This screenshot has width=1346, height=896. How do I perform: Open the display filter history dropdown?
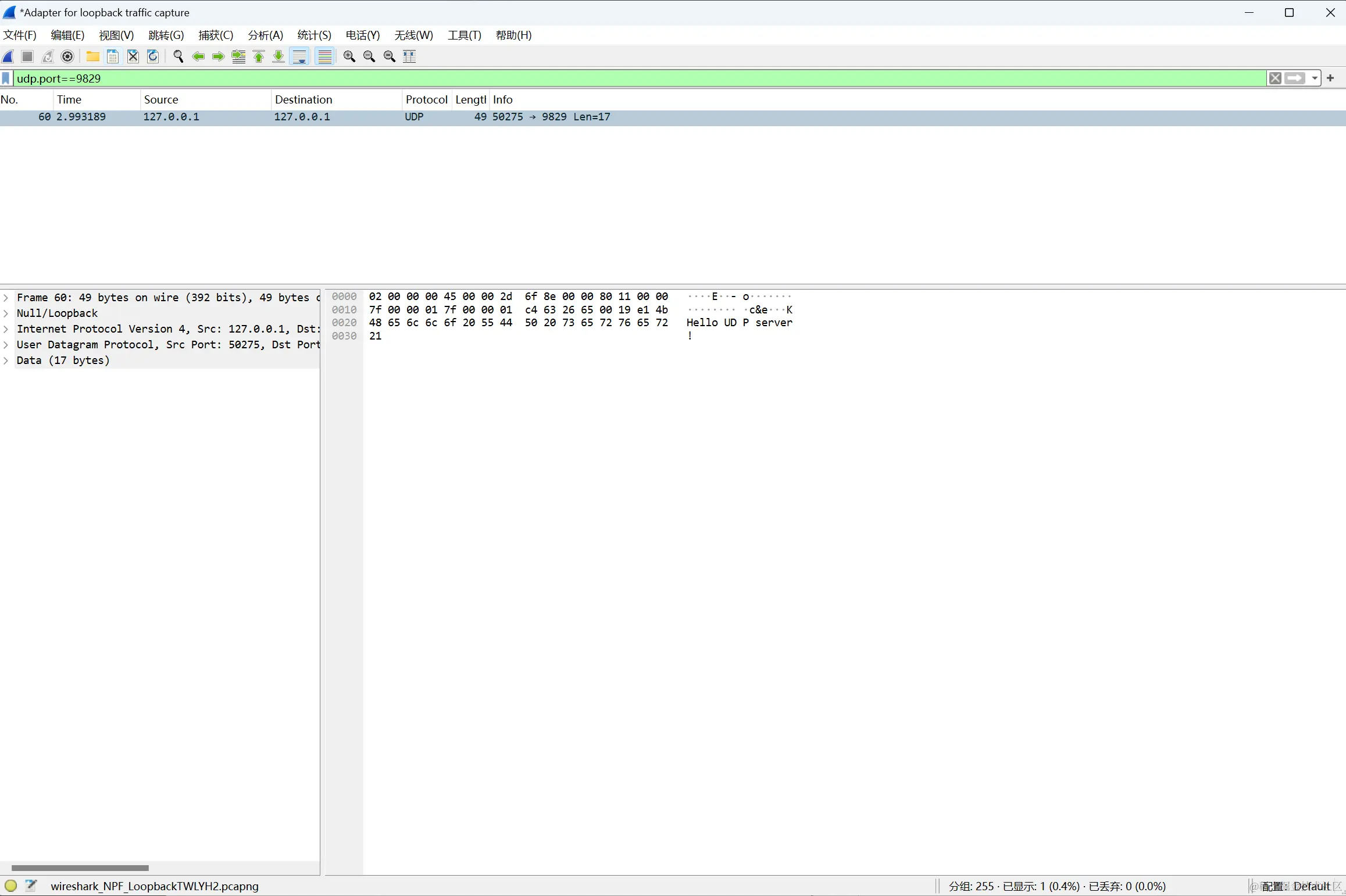(x=1315, y=78)
